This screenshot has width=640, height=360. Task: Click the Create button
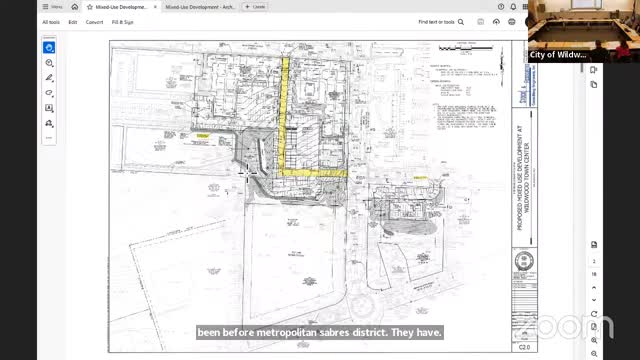click(255, 7)
